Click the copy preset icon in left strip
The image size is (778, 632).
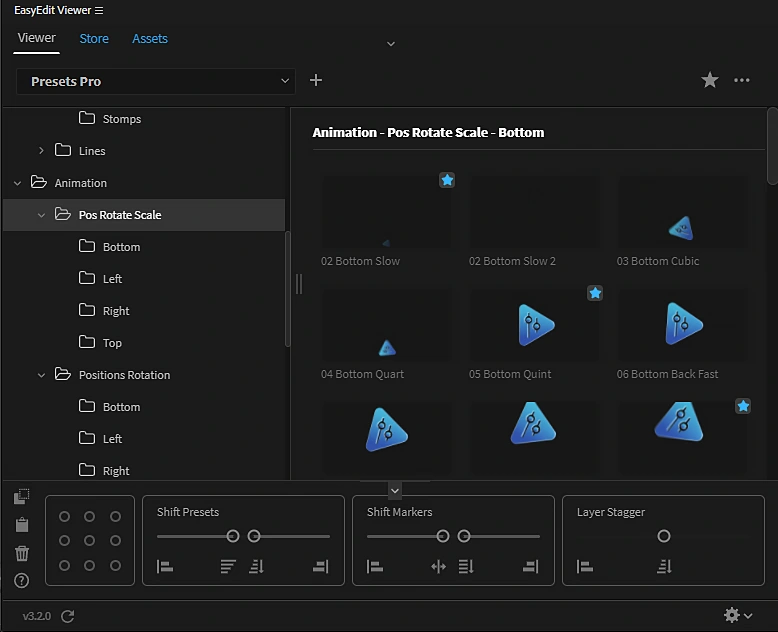point(21,496)
